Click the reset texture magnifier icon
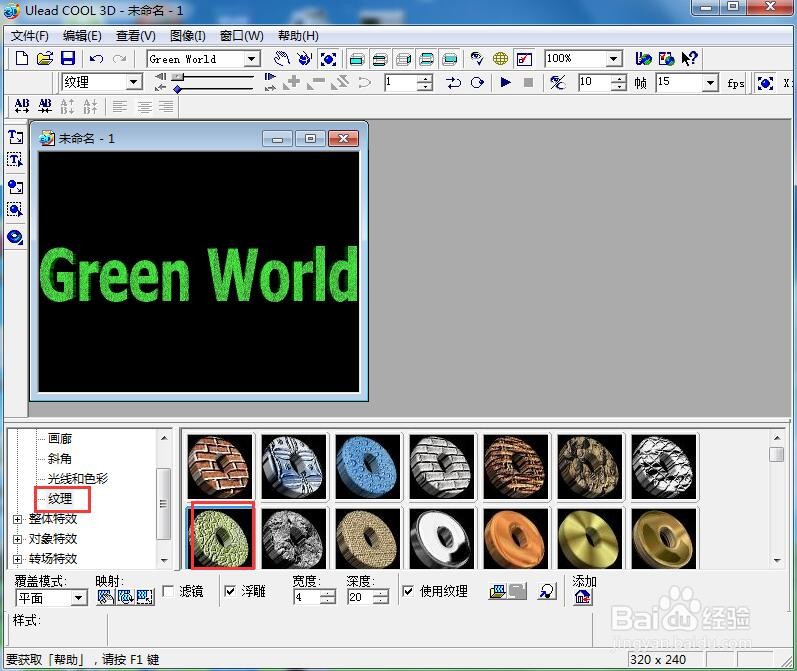 (547, 591)
